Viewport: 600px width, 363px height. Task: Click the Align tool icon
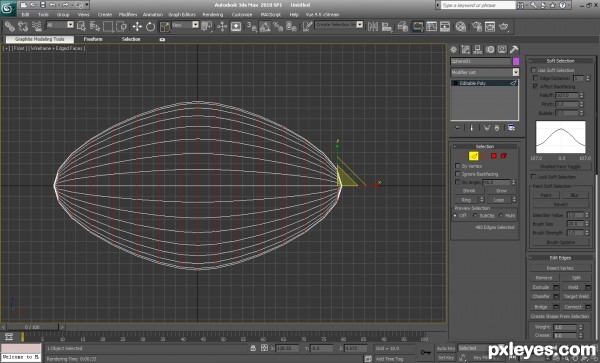click(x=387, y=26)
